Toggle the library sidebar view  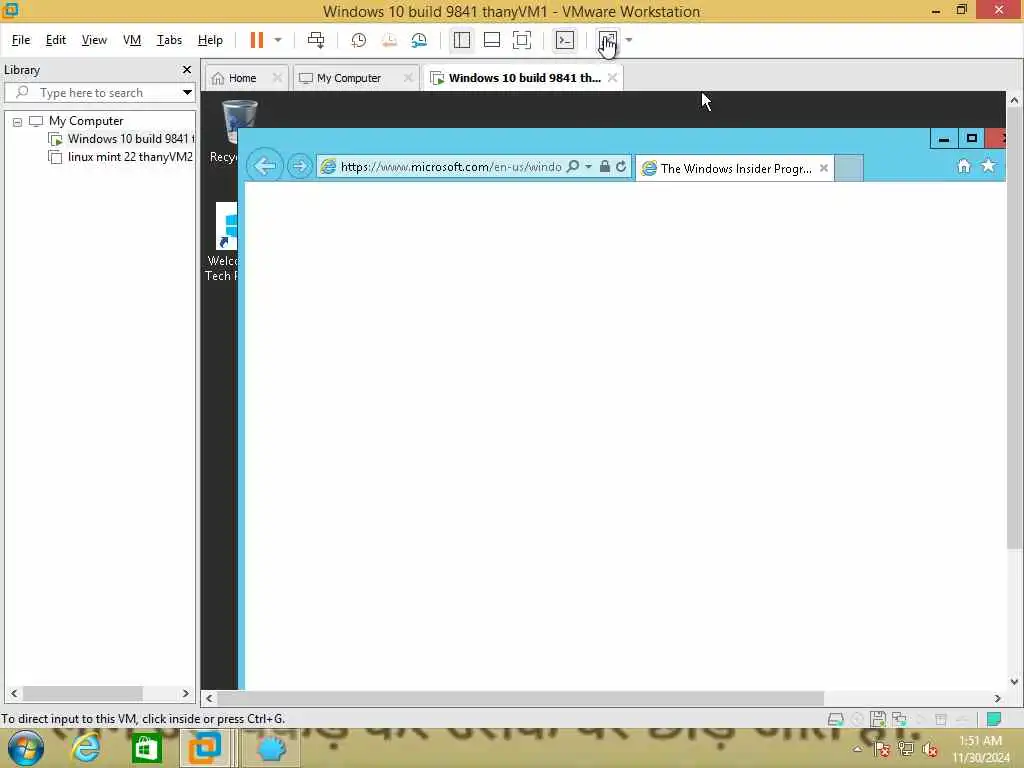point(462,40)
